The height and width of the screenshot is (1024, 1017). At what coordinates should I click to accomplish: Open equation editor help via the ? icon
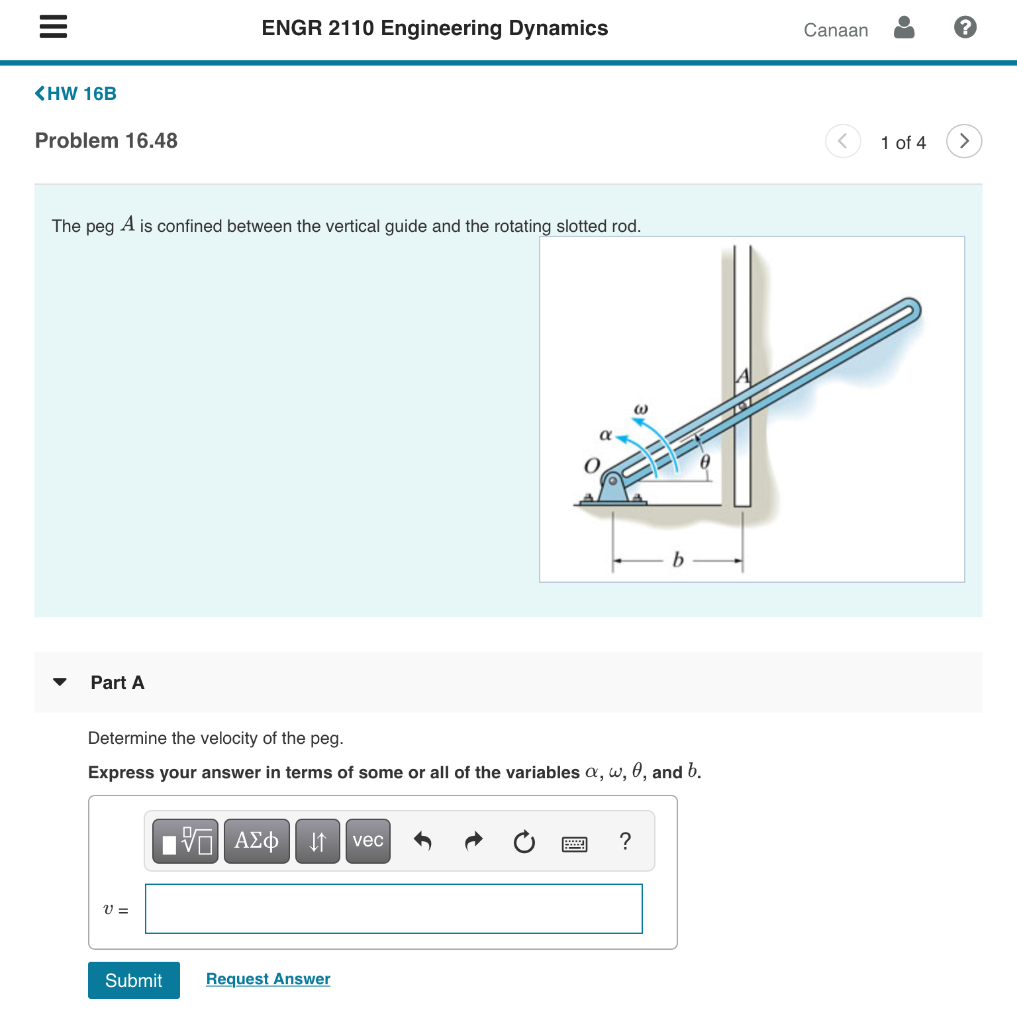click(x=624, y=841)
